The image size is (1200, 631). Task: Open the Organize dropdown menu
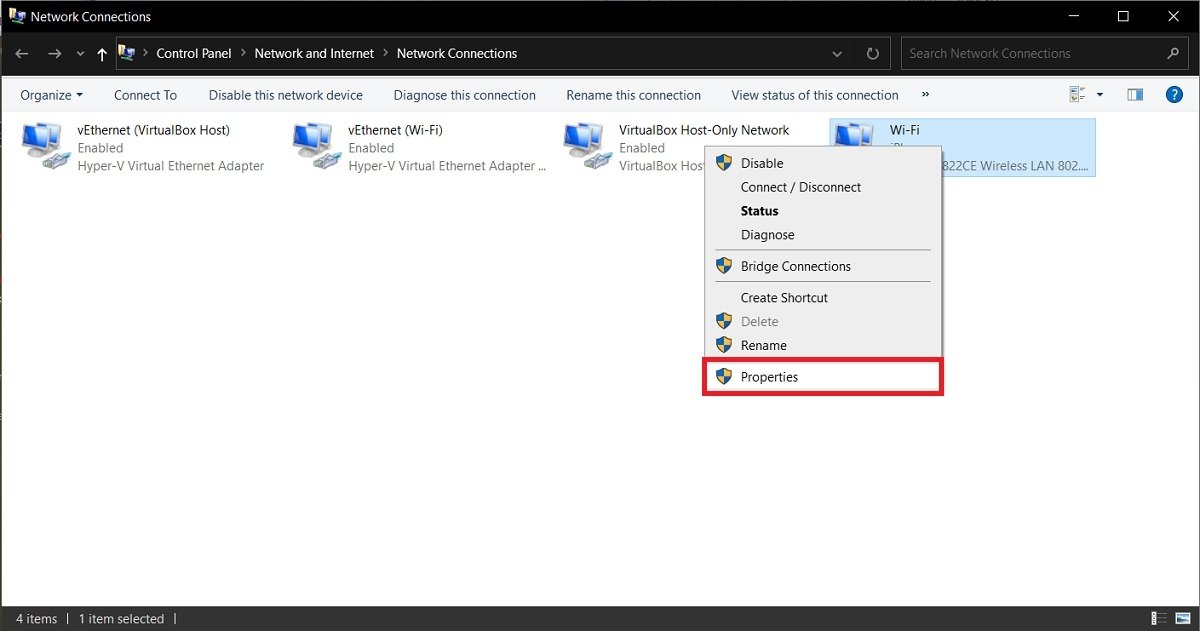pos(52,95)
